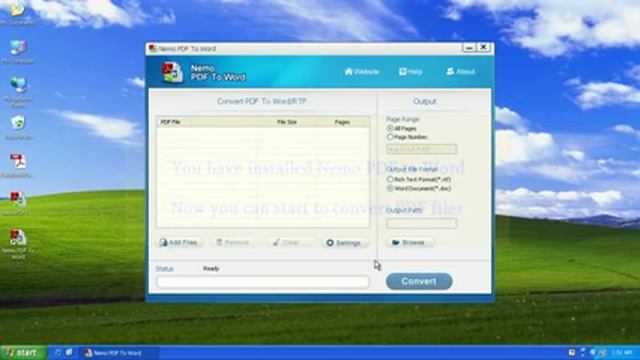The height and width of the screenshot is (360, 640).
Task: Minimize the Nemo PDF To Word window
Action: pos(469,48)
